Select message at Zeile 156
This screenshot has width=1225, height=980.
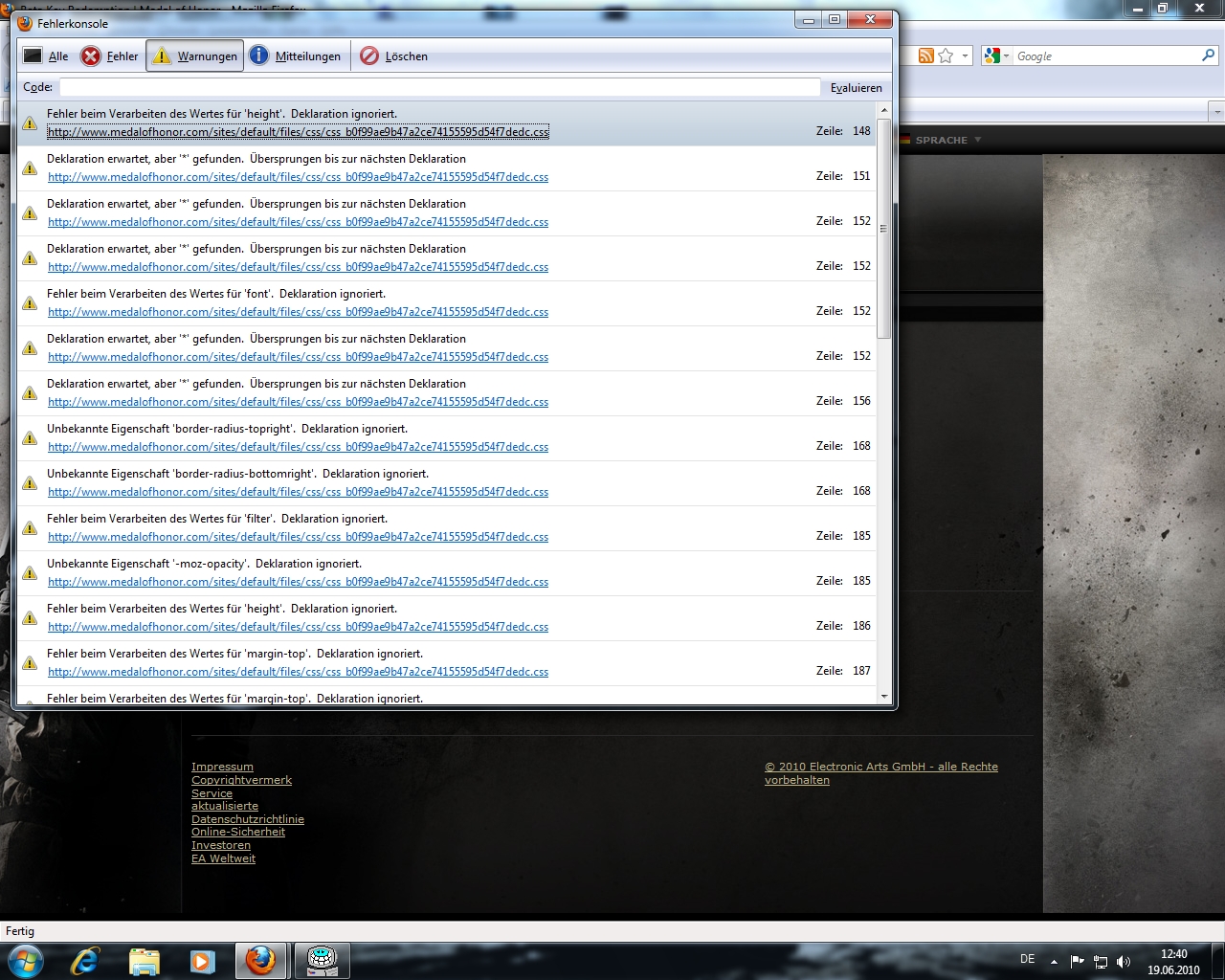[256, 384]
